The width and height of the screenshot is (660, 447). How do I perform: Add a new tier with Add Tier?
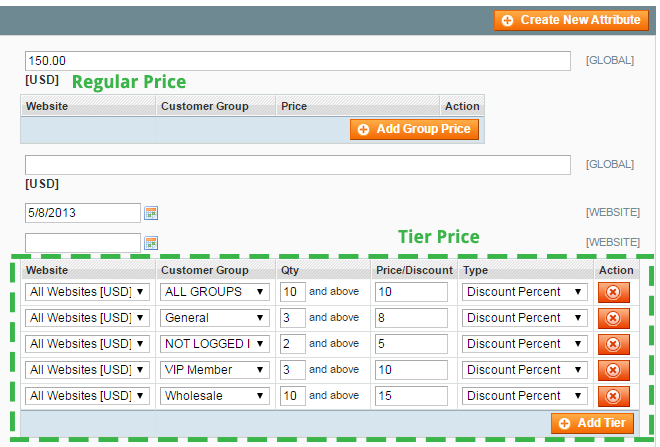click(592, 423)
